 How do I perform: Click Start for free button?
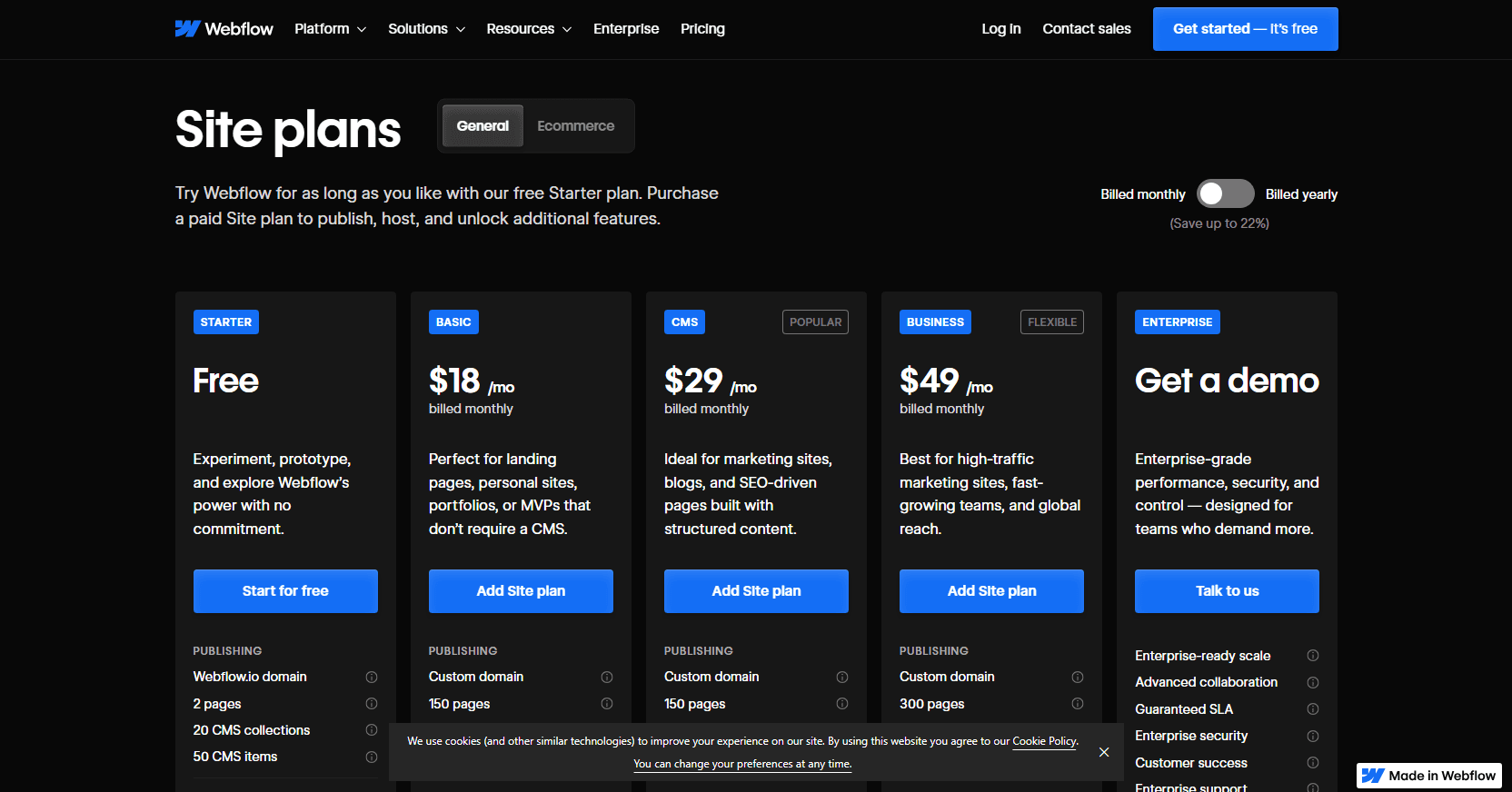coord(285,591)
